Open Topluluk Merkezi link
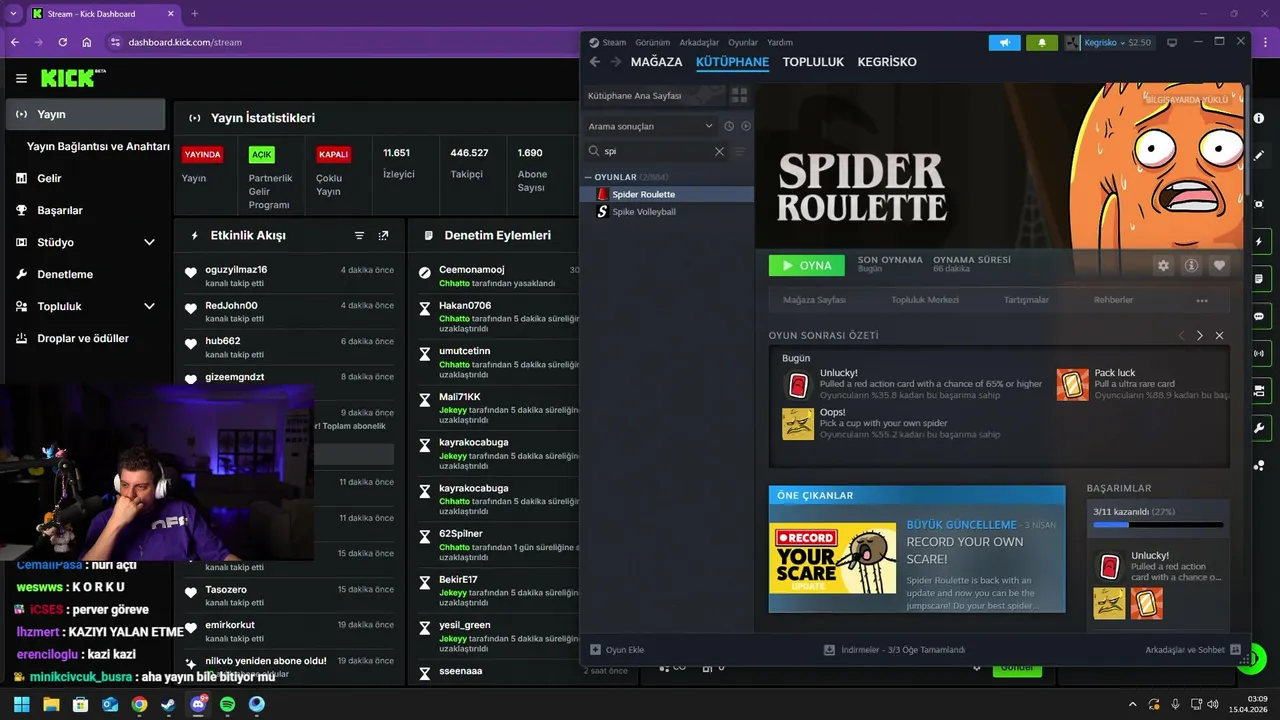The height and width of the screenshot is (720, 1280). [x=925, y=300]
